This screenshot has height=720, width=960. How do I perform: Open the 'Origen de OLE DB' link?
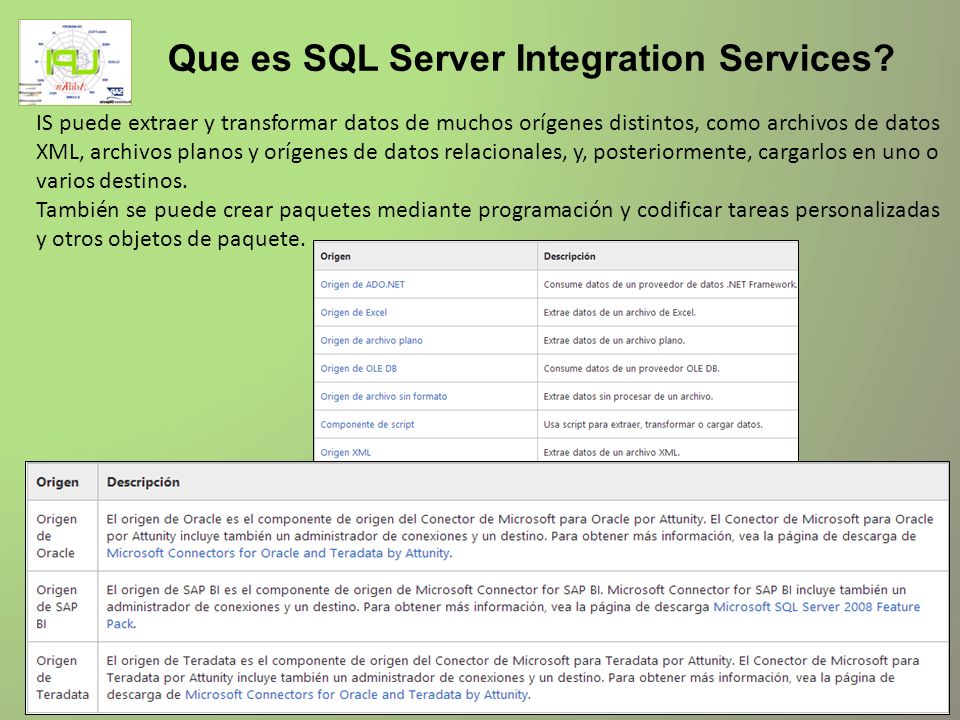tap(359, 369)
